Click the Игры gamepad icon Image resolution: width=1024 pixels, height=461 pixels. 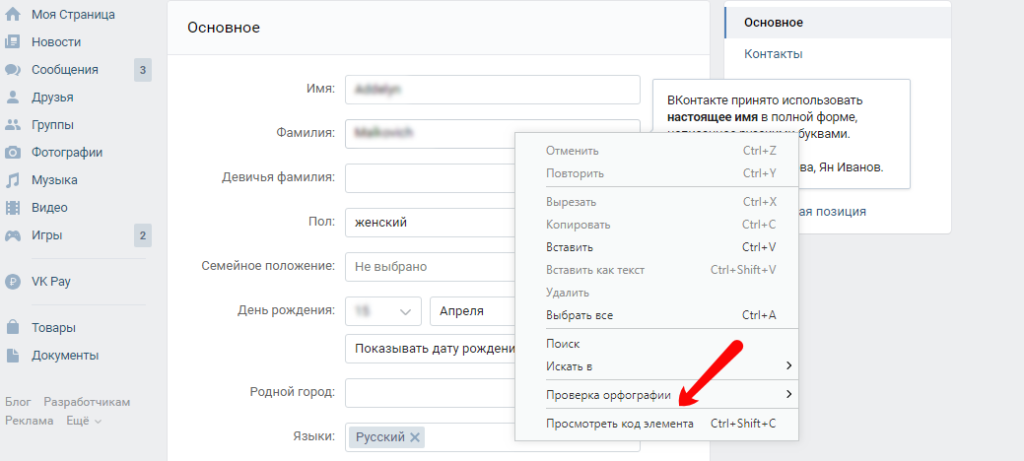13,236
